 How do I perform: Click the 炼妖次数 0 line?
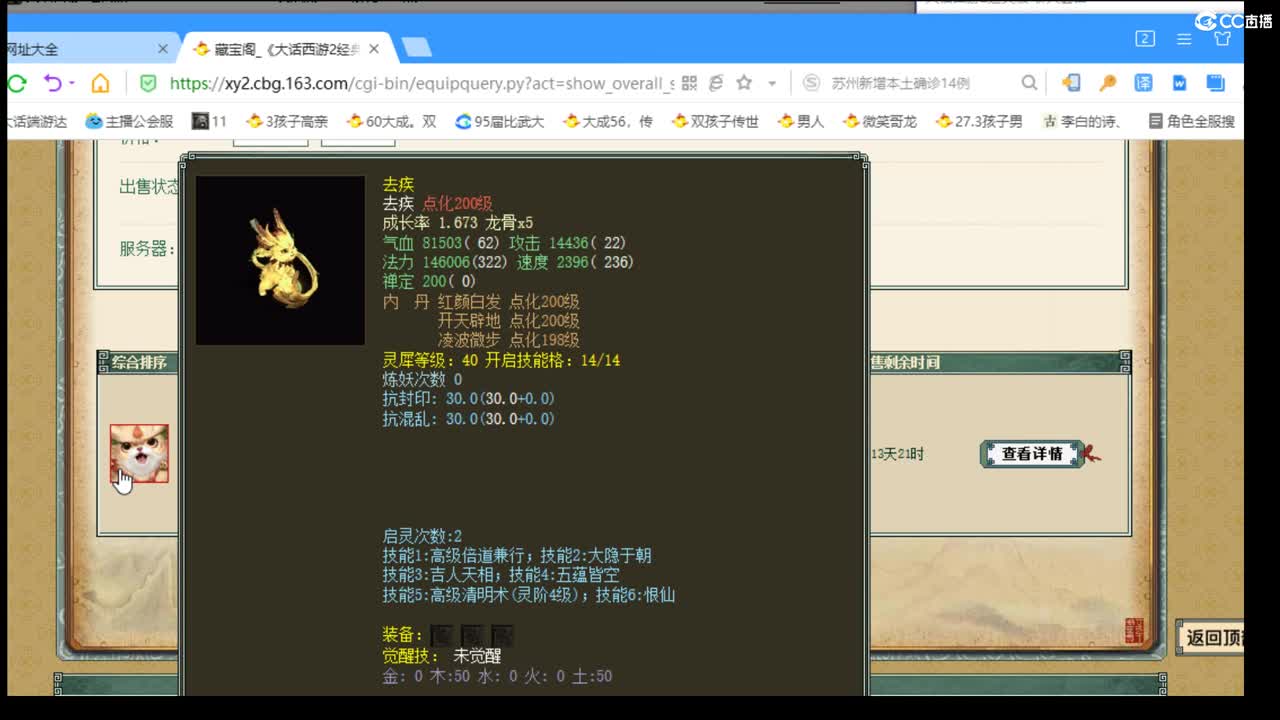(422, 380)
